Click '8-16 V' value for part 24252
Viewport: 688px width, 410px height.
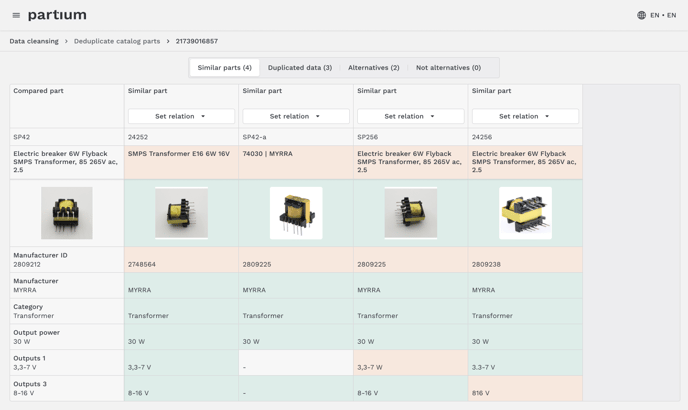[138, 393]
